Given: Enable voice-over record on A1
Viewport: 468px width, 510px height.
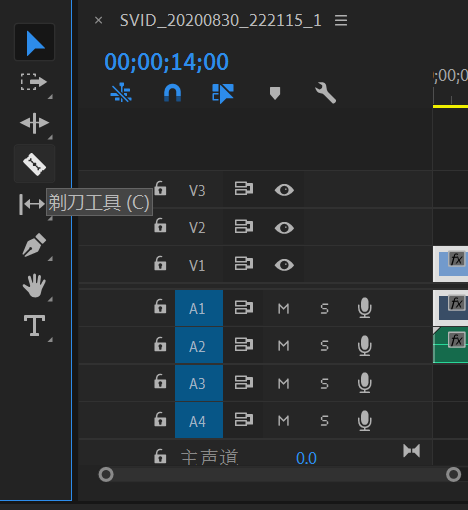Looking at the screenshot, I should click(365, 308).
